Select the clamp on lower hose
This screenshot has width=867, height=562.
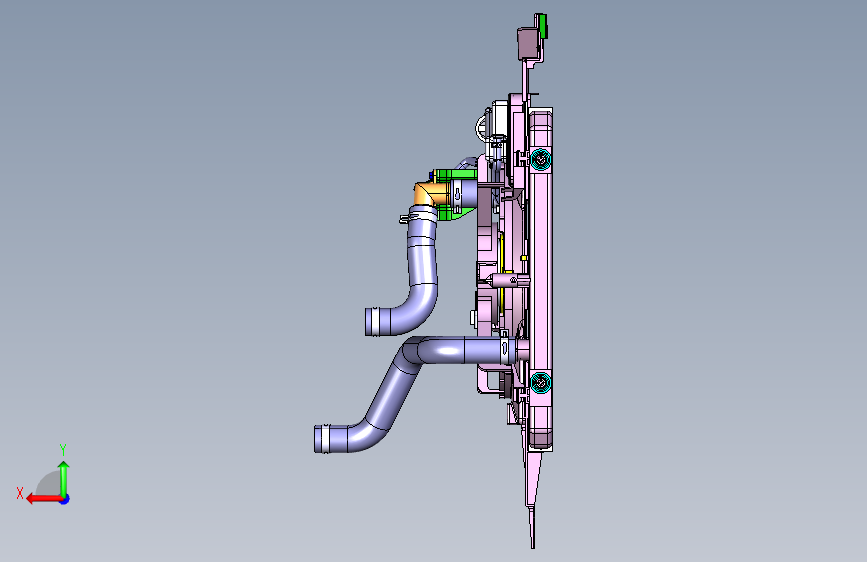[505, 350]
